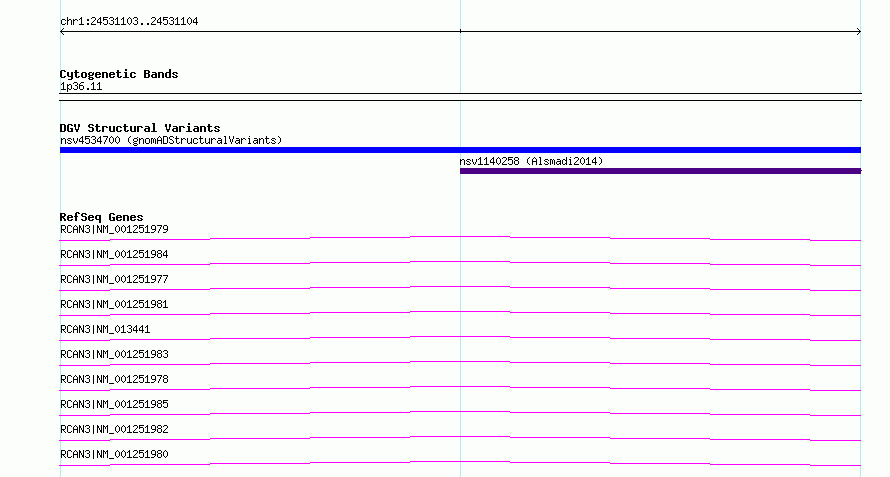Click the 1p36.11 cytogenetic band bar
This screenshot has width=890, height=477.
pos(460,97)
